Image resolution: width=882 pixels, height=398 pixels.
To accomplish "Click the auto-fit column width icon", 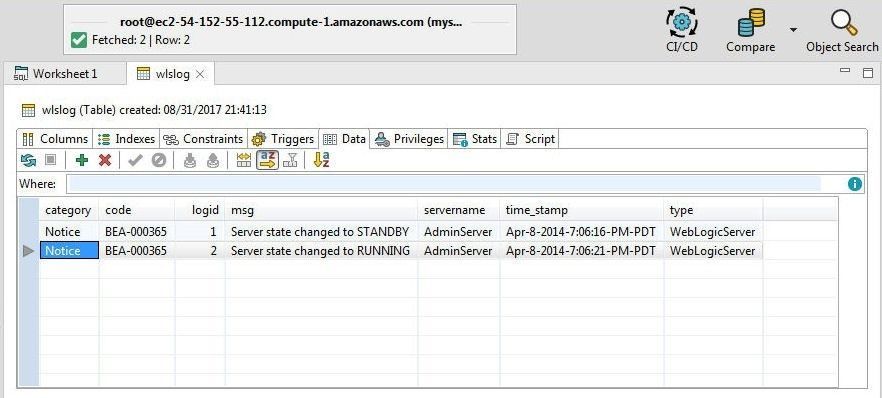I will tap(244, 161).
